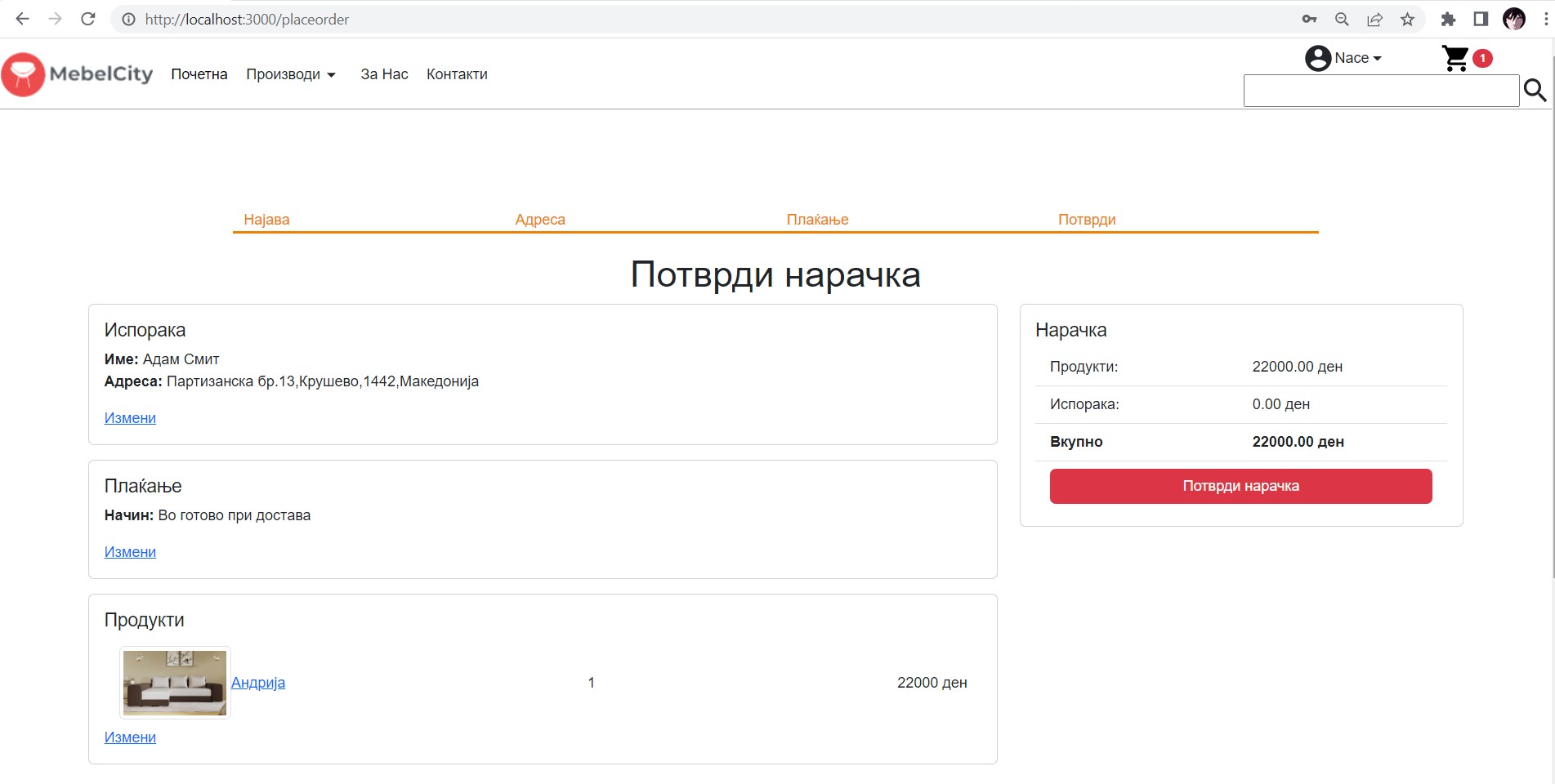
Task: Open the Почетна menu item
Action: 199,74
